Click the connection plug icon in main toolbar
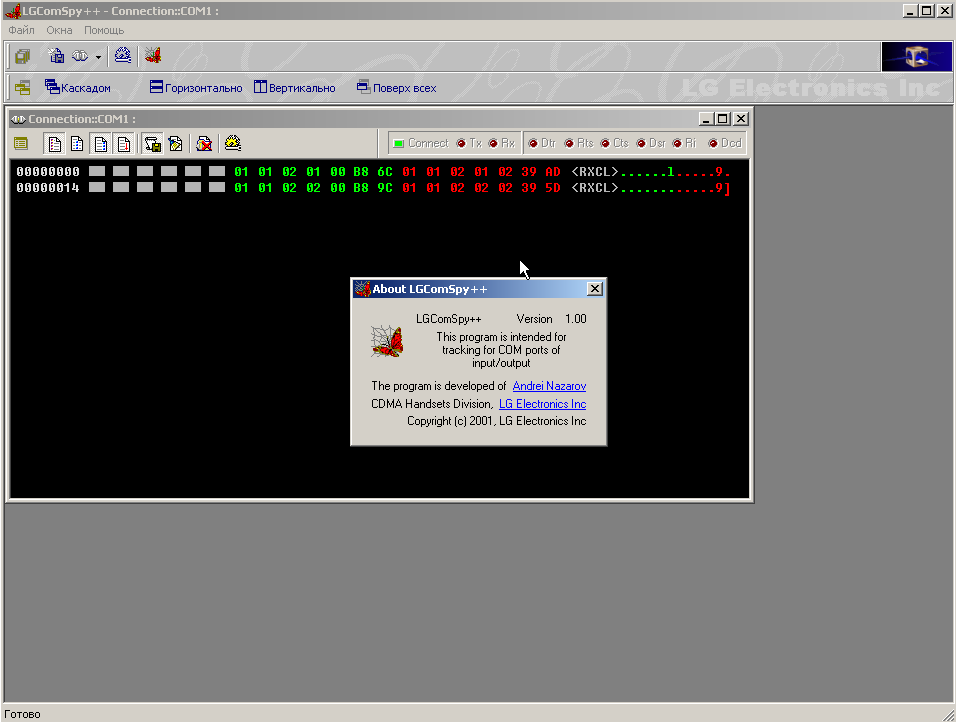Screen dimensions: 956x722 tap(80, 56)
